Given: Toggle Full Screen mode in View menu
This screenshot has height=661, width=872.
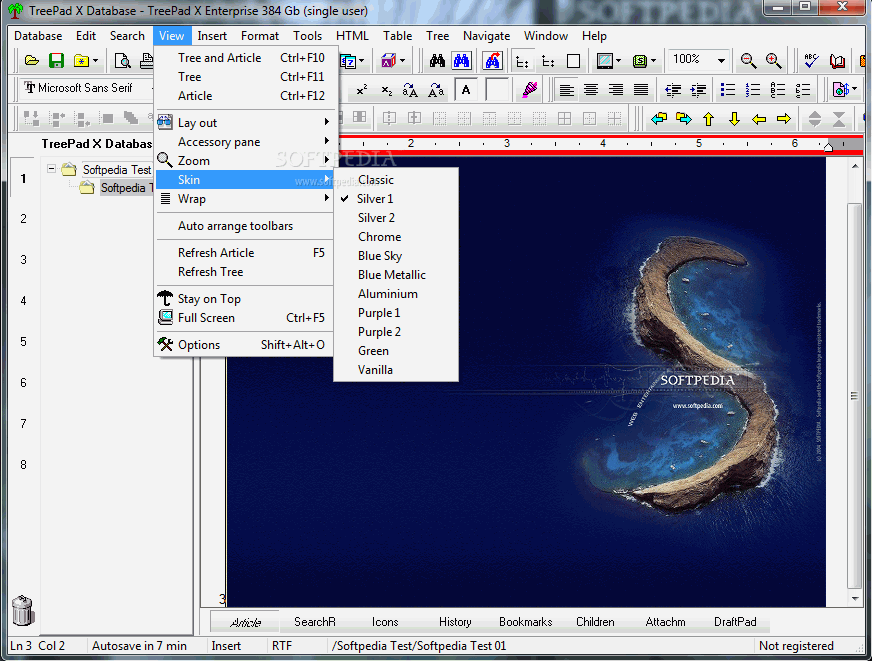Looking at the screenshot, I should coord(244,318).
